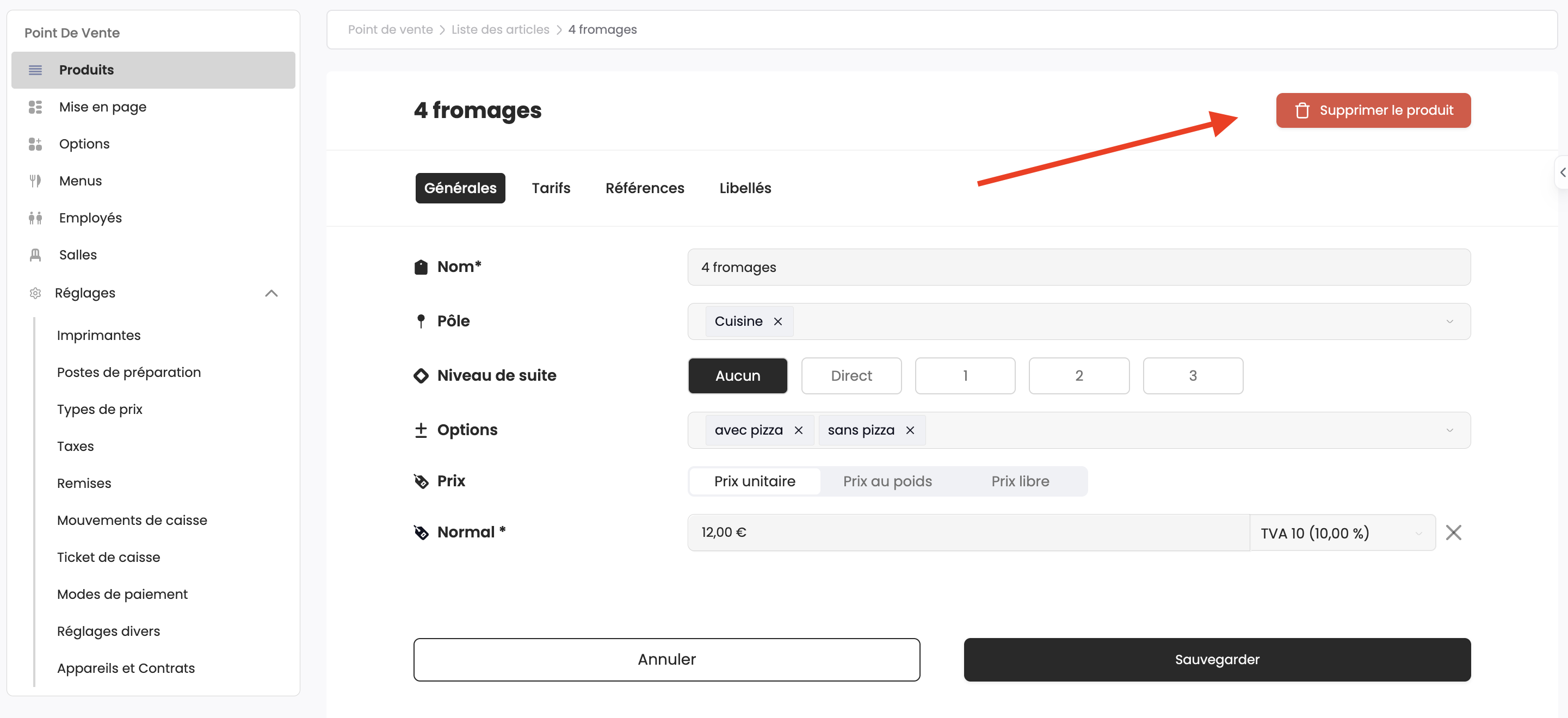
Task: Open the Références tab
Action: 644,188
